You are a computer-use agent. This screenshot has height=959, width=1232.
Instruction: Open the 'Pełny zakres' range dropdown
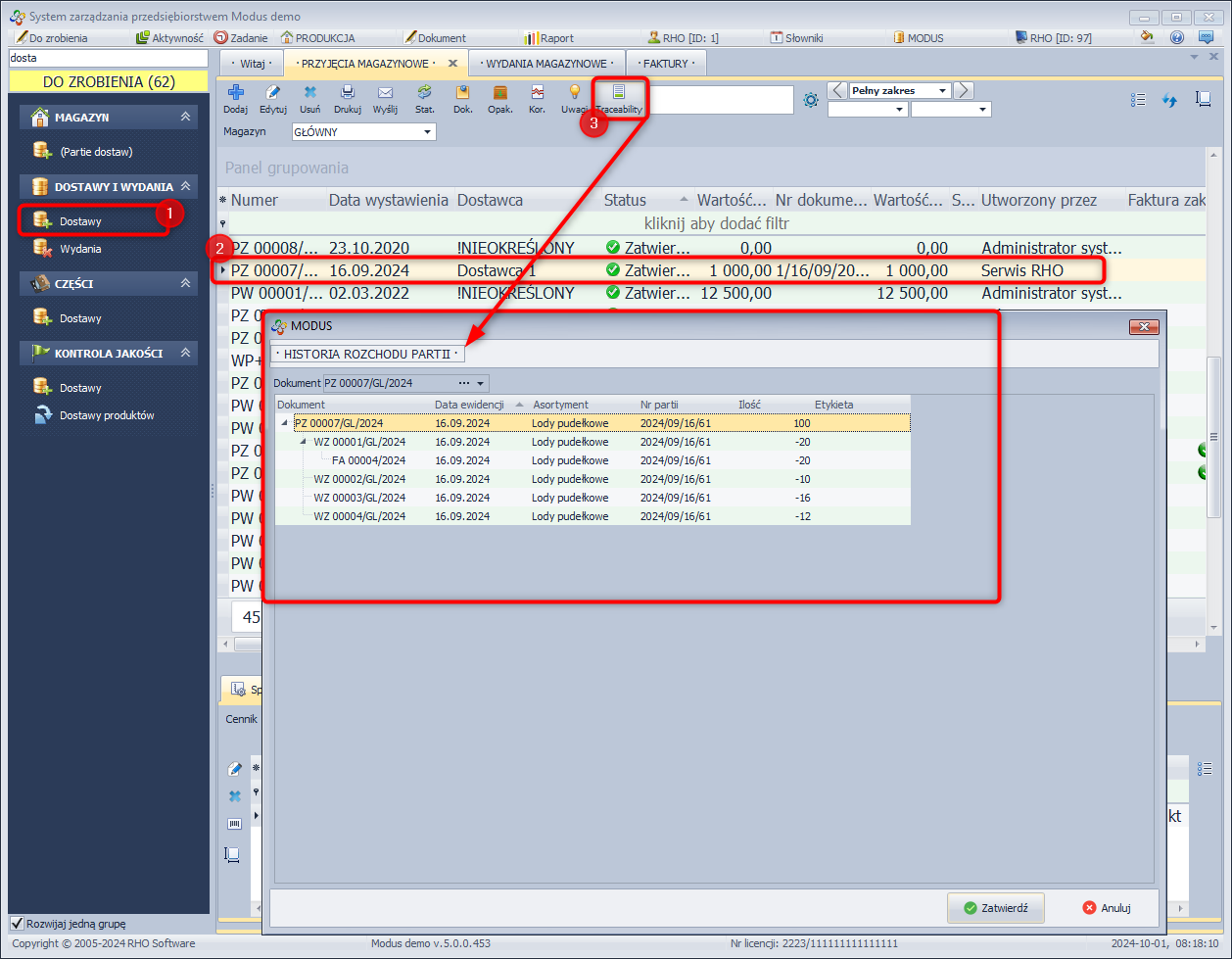click(942, 91)
